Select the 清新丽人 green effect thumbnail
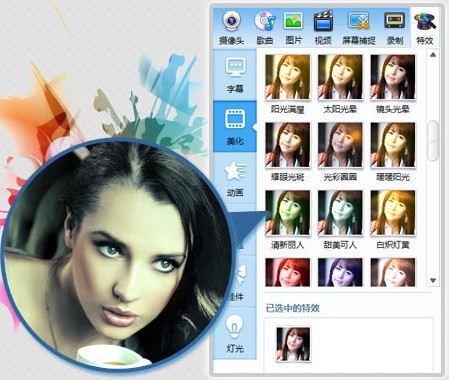The width and height of the screenshot is (449, 380). (x=287, y=213)
